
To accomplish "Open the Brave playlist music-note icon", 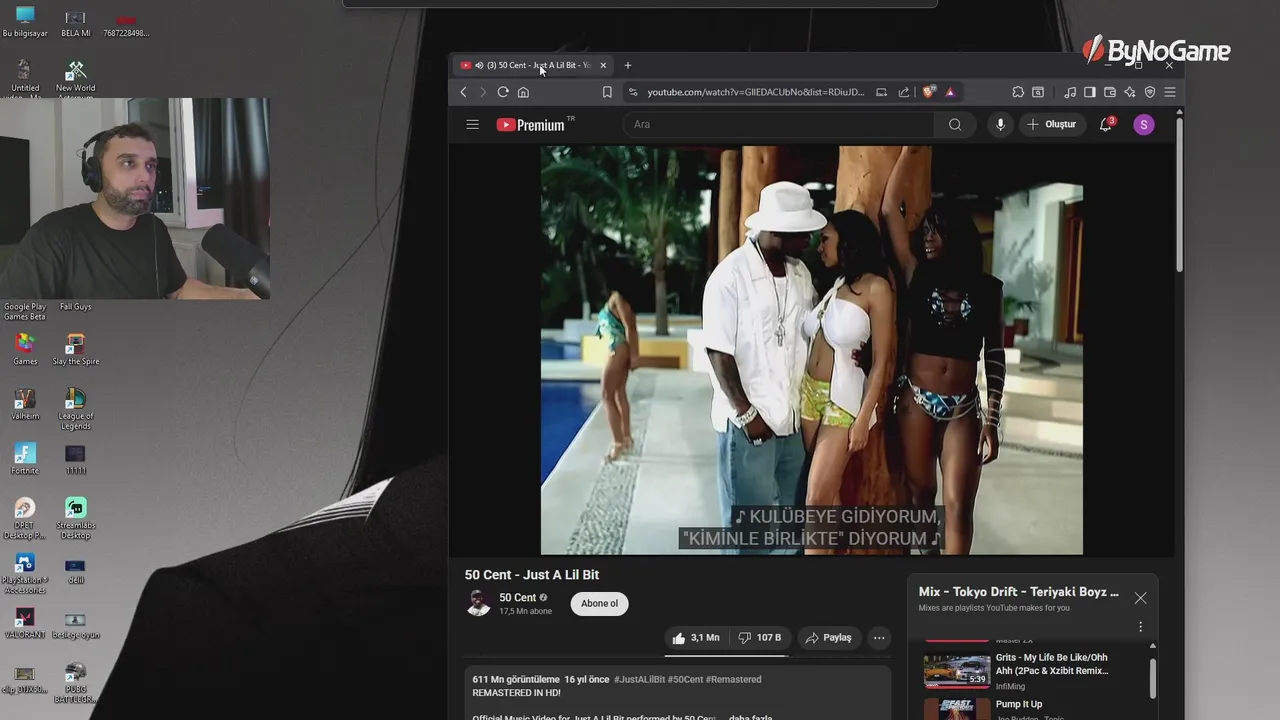I will (1070, 92).
